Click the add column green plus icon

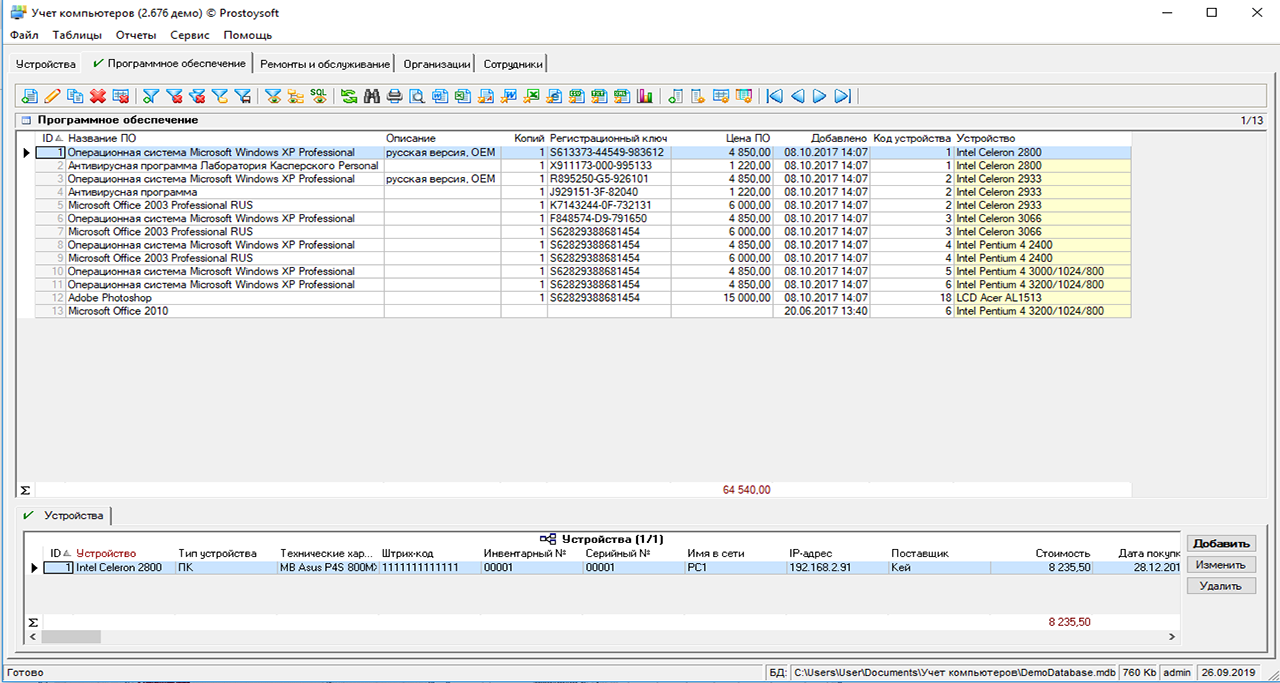tap(676, 96)
